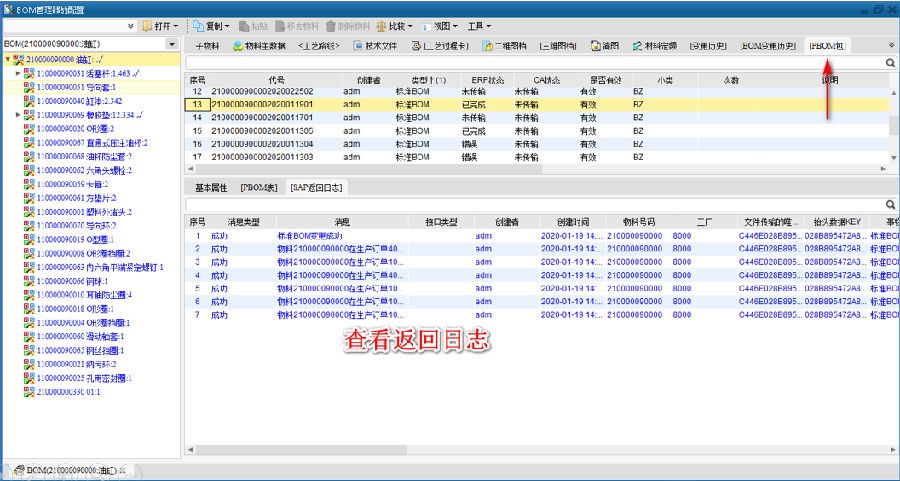Open the 比较 compare tool
Screen dimensions: 900x481
coord(382,25)
